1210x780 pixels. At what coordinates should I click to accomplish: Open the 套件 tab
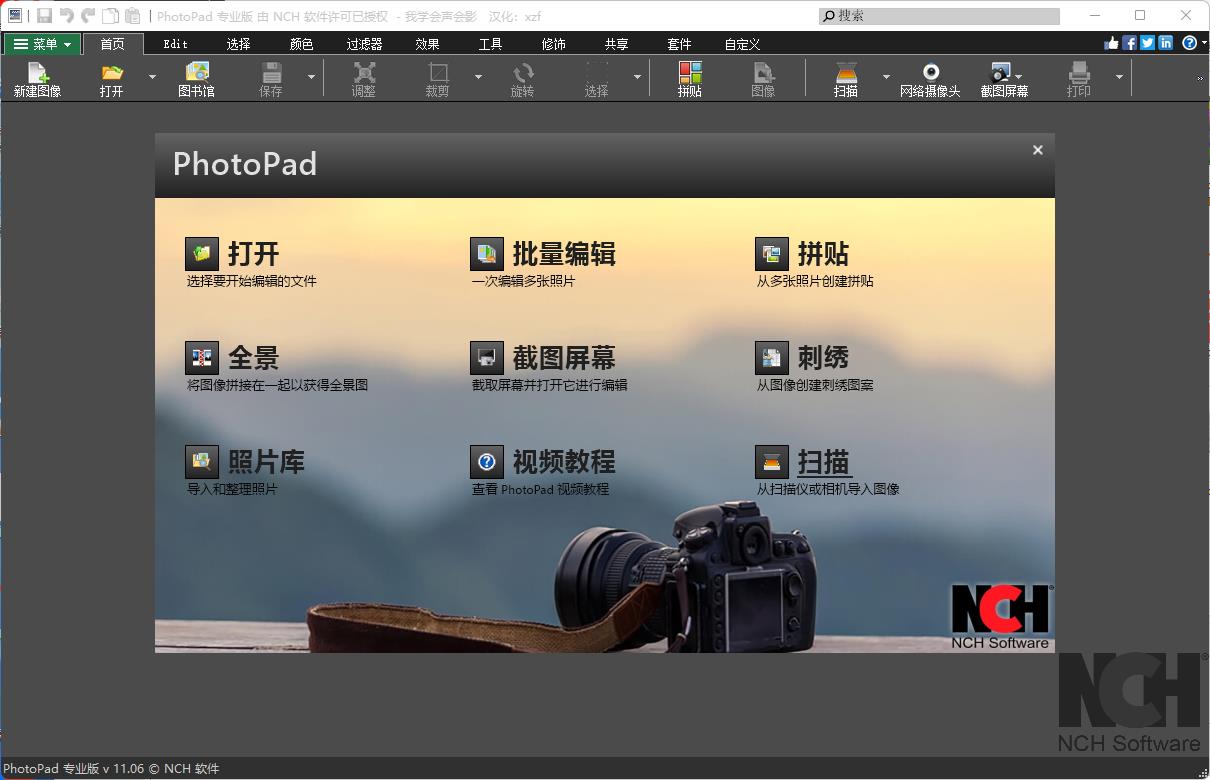(679, 44)
